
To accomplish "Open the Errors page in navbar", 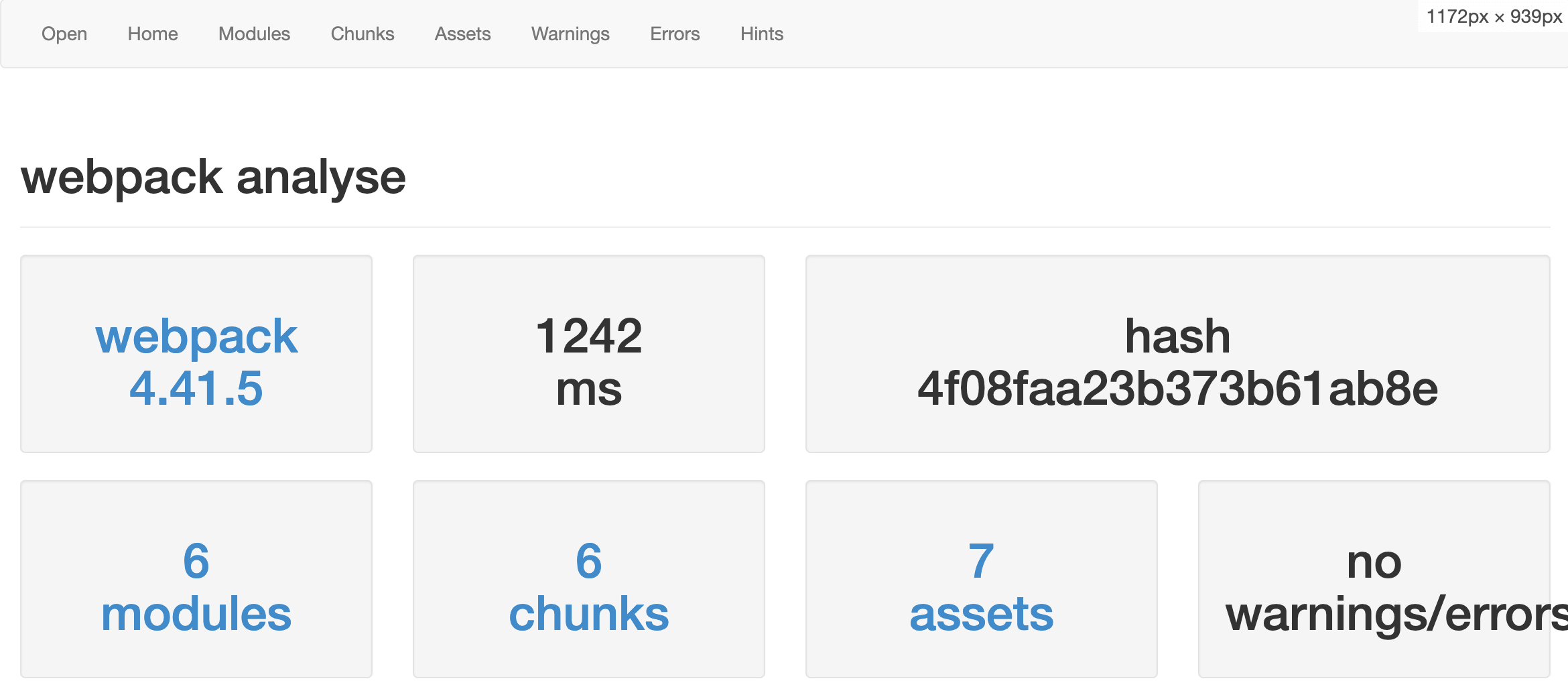I will point(675,34).
